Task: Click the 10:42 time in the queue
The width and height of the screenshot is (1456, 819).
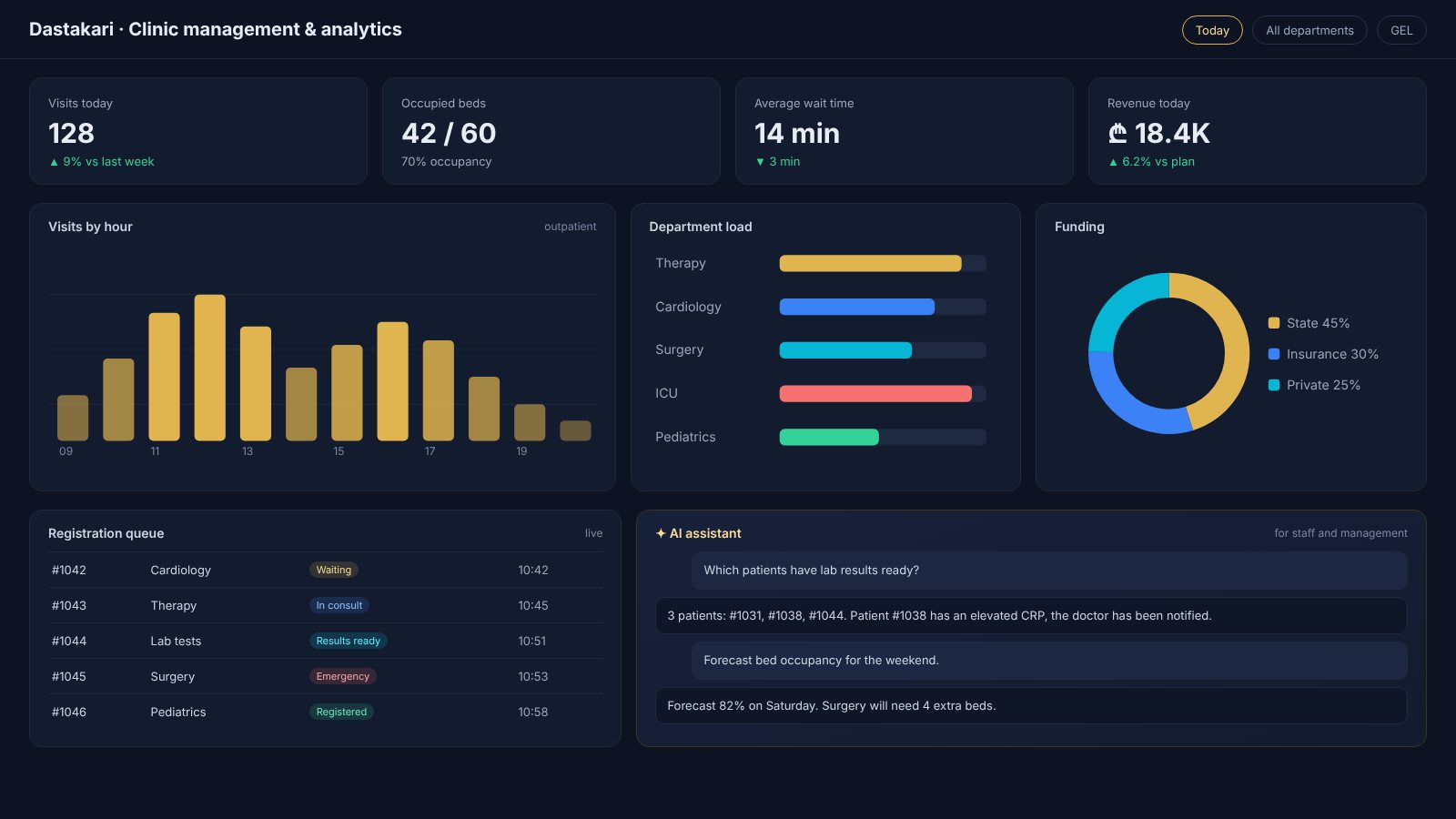Action: [x=533, y=571]
